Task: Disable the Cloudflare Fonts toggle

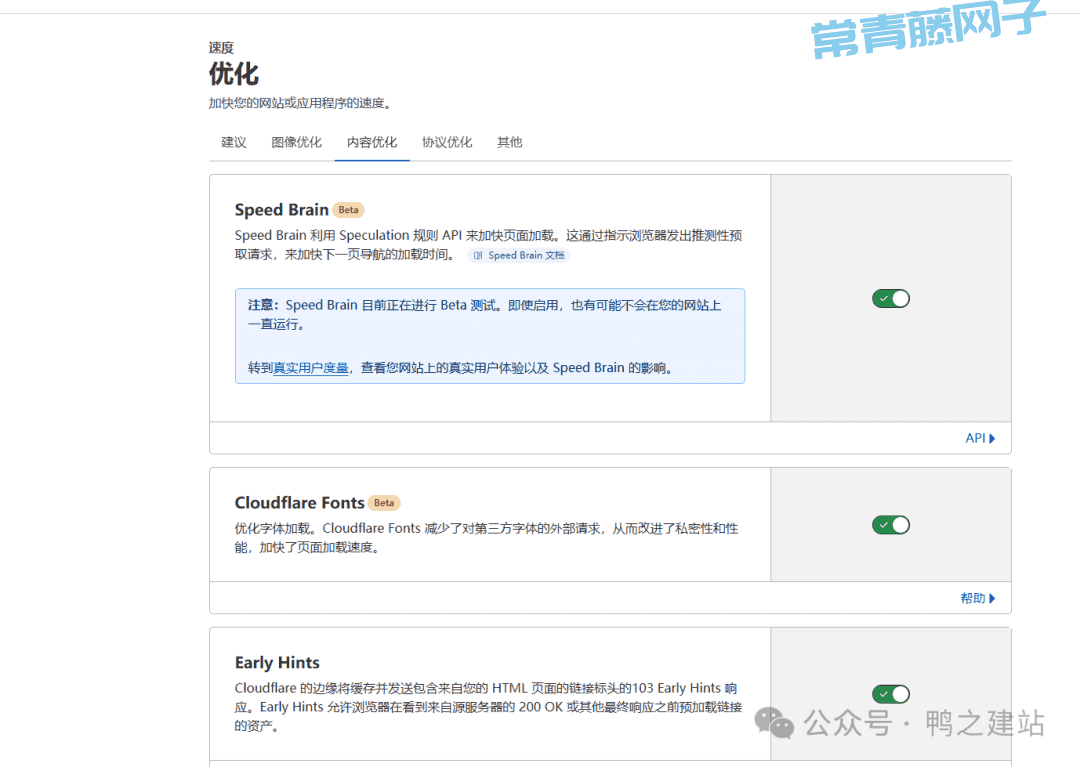Action: (891, 525)
